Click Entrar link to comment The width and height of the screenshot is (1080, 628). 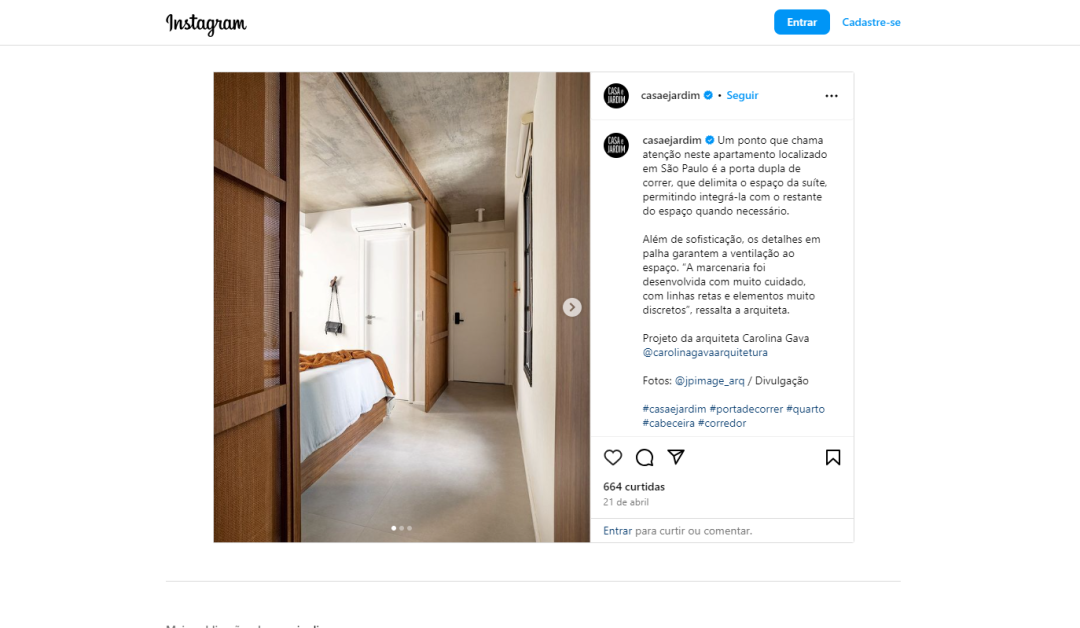617,530
